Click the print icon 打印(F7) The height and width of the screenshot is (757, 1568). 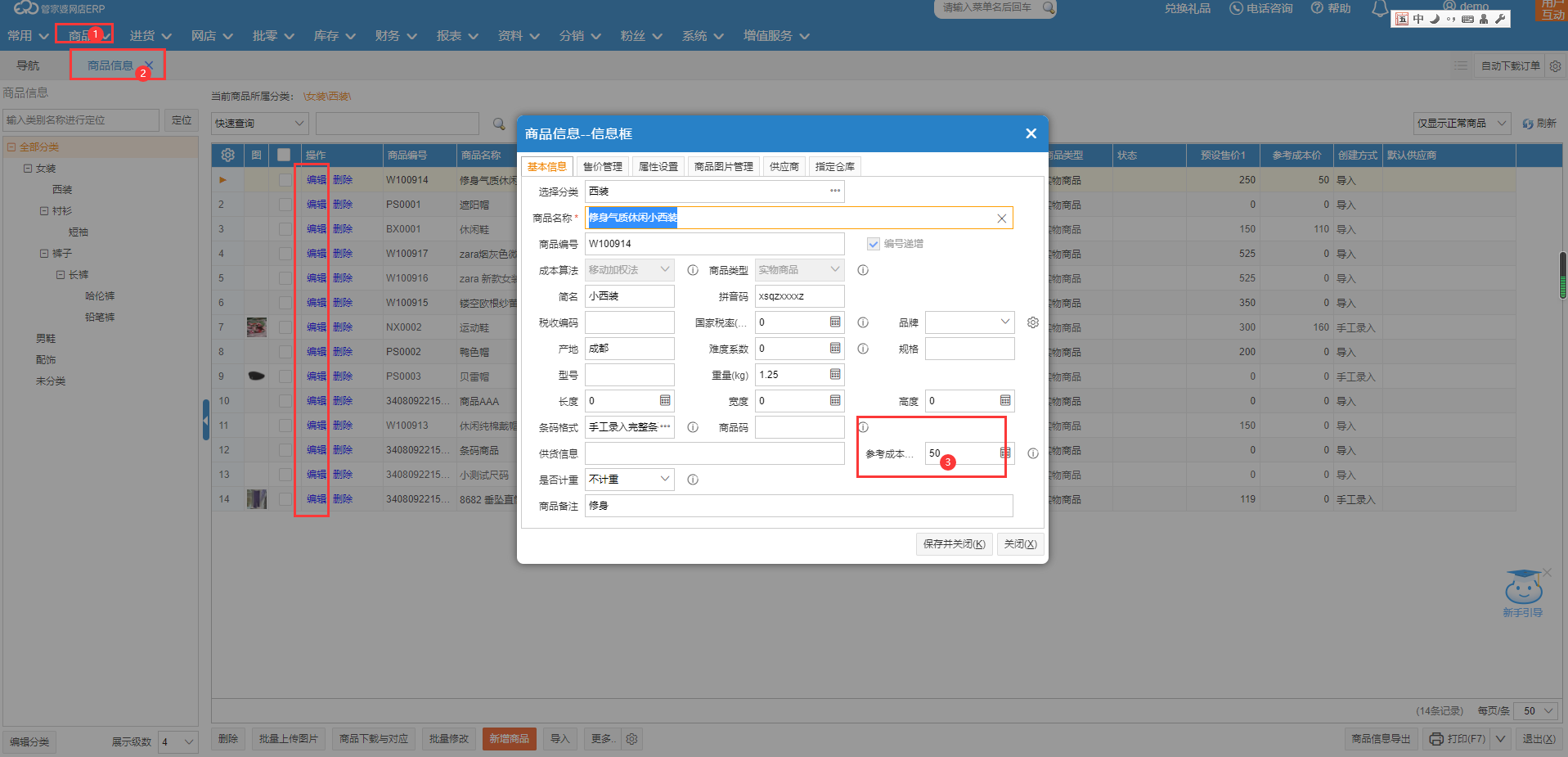[1436, 739]
